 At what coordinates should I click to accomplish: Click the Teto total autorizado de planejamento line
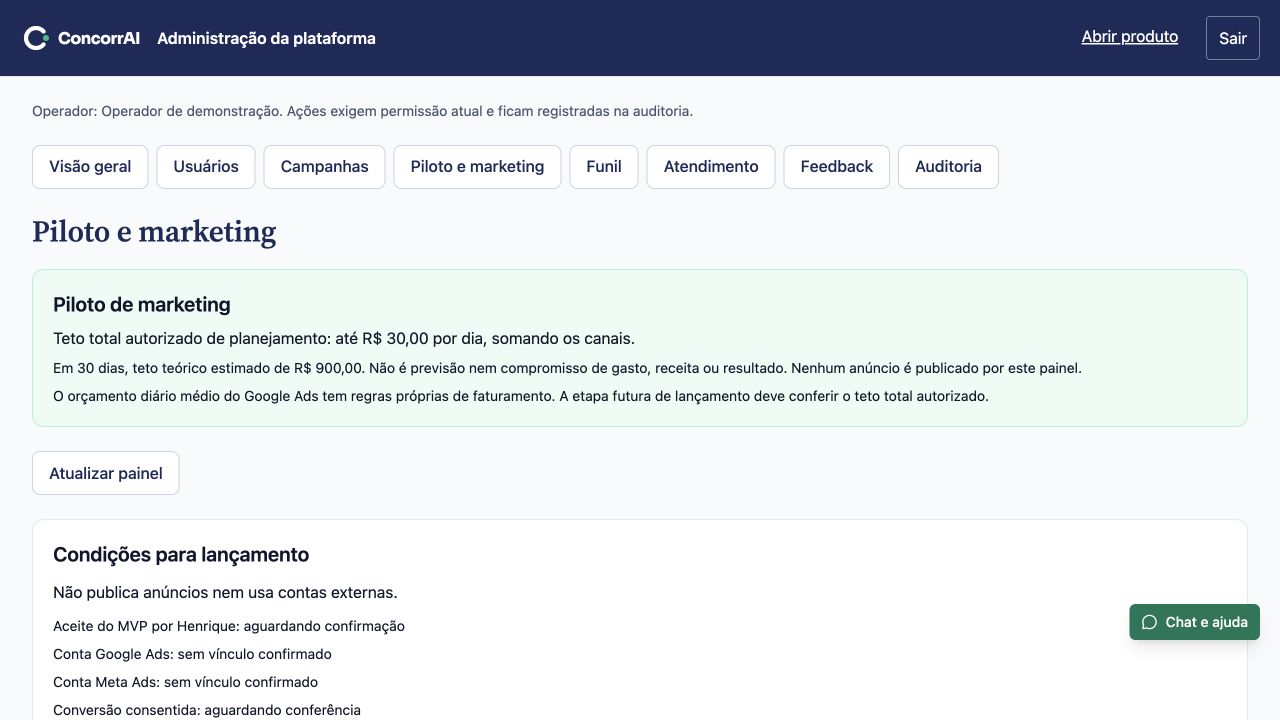[344, 338]
